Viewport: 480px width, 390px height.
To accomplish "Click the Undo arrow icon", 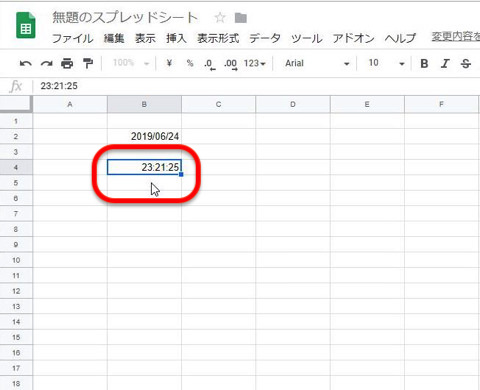I will [x=26, y=63].
